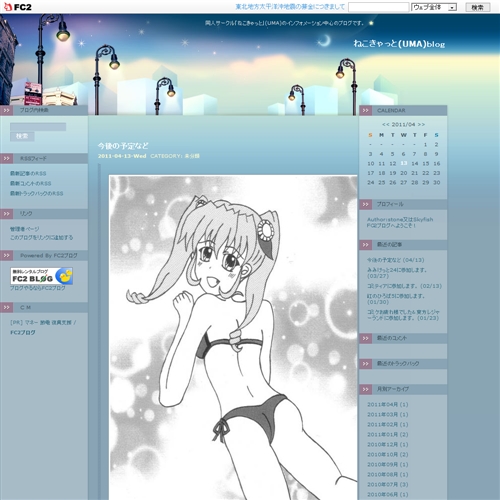
Task: Click calendar date 30
Action: [x=437, y=182]
